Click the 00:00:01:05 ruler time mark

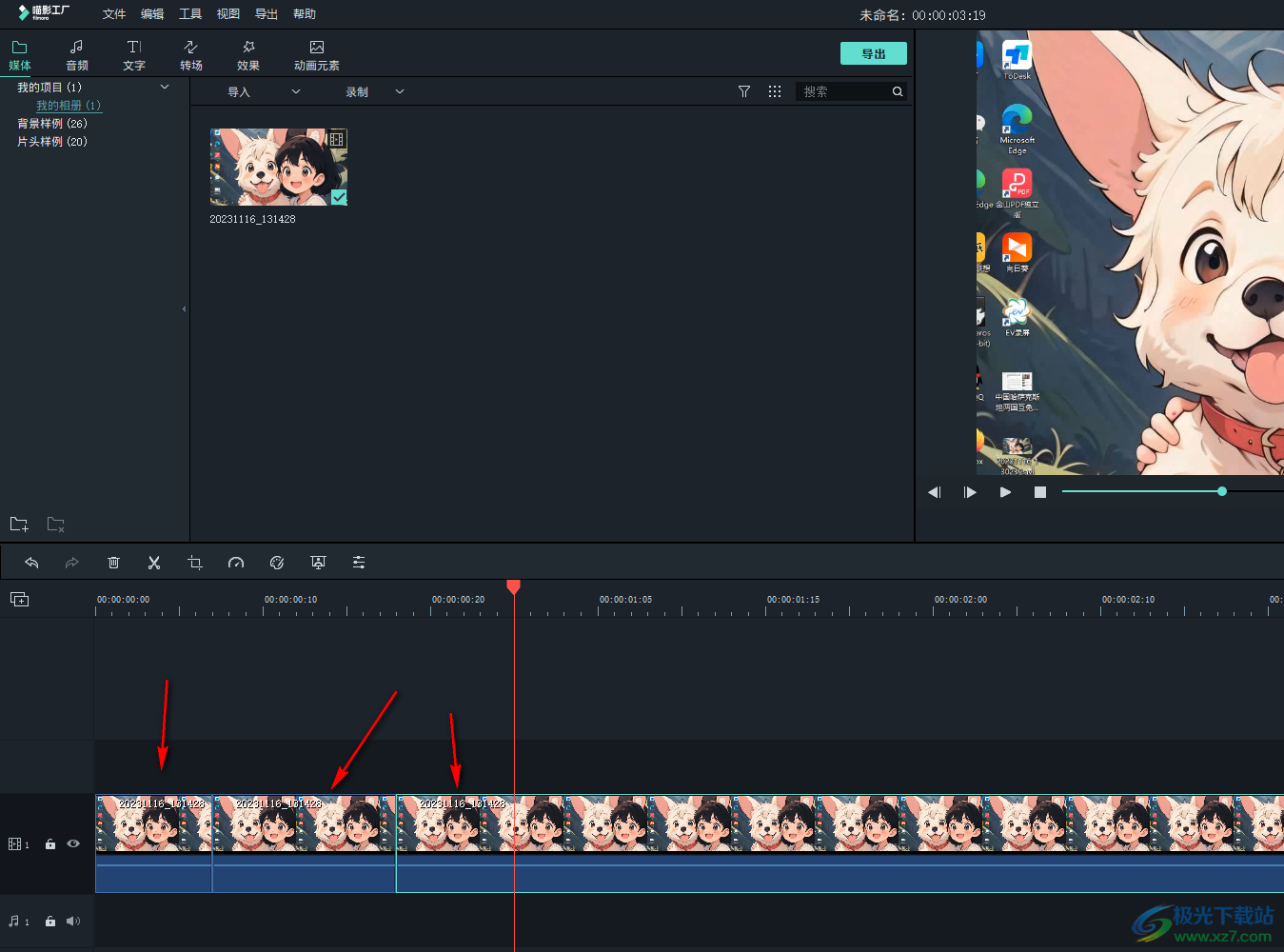pos(625,600)
